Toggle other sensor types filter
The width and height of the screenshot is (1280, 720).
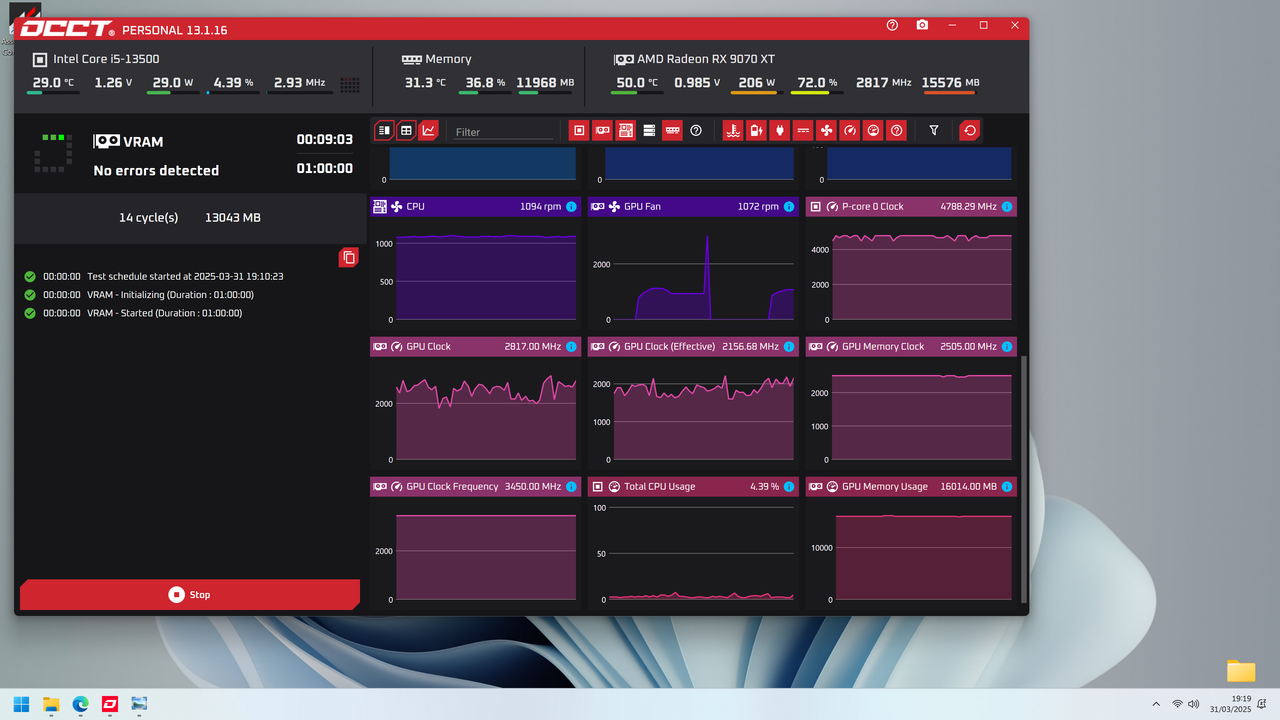pos(897,130)
